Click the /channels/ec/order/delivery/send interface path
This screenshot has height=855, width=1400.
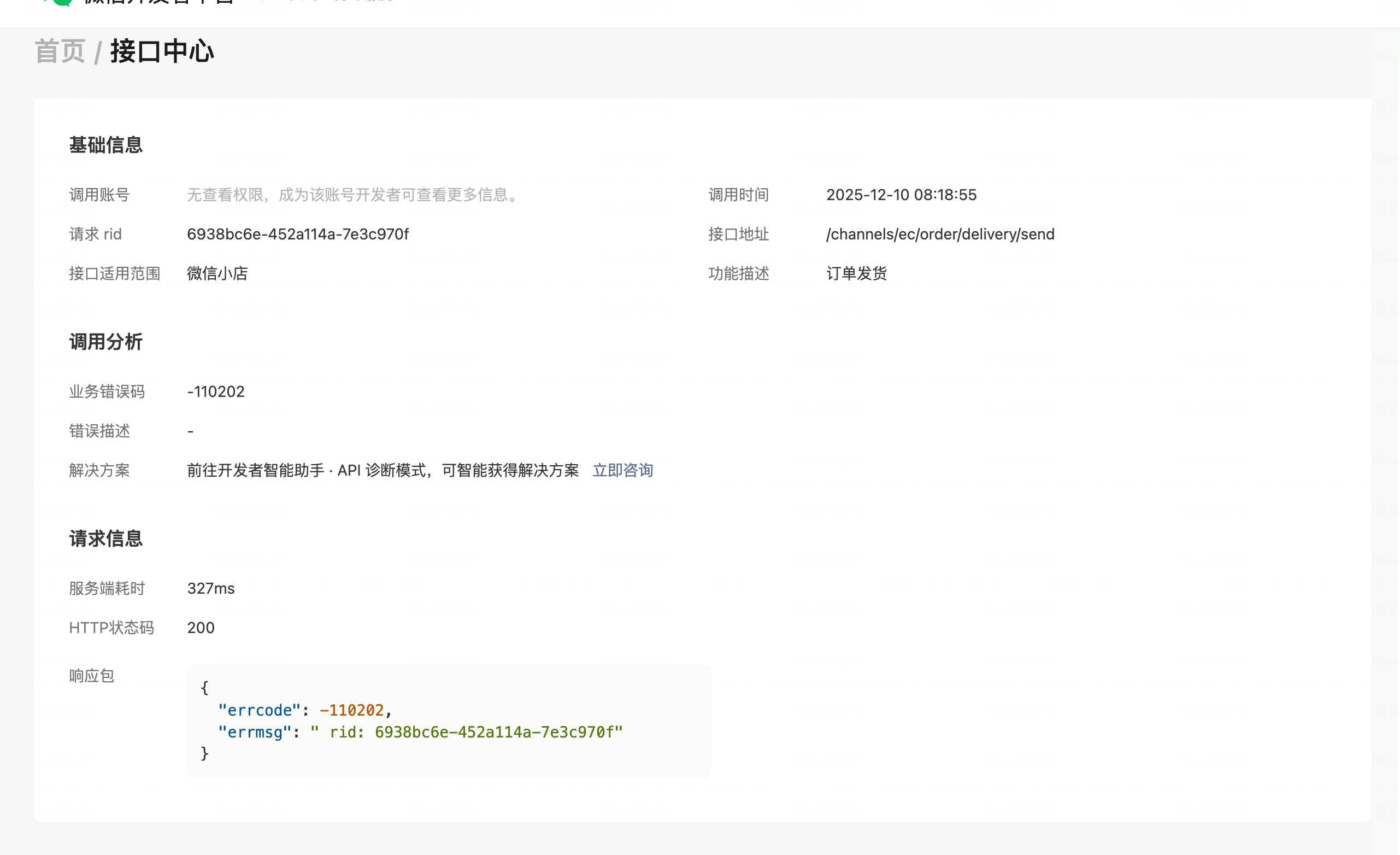(940, 234)
